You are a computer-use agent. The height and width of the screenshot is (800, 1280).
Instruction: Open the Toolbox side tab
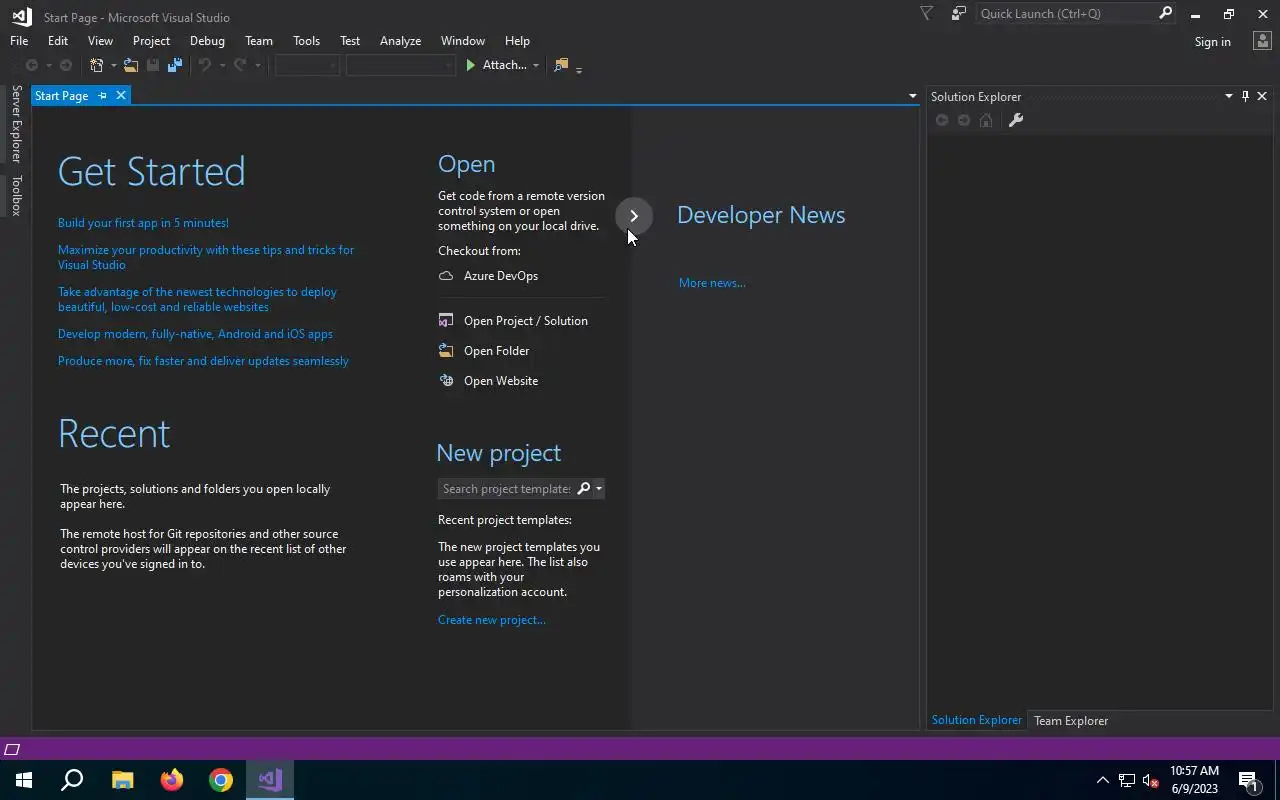(x=16, y=195)
